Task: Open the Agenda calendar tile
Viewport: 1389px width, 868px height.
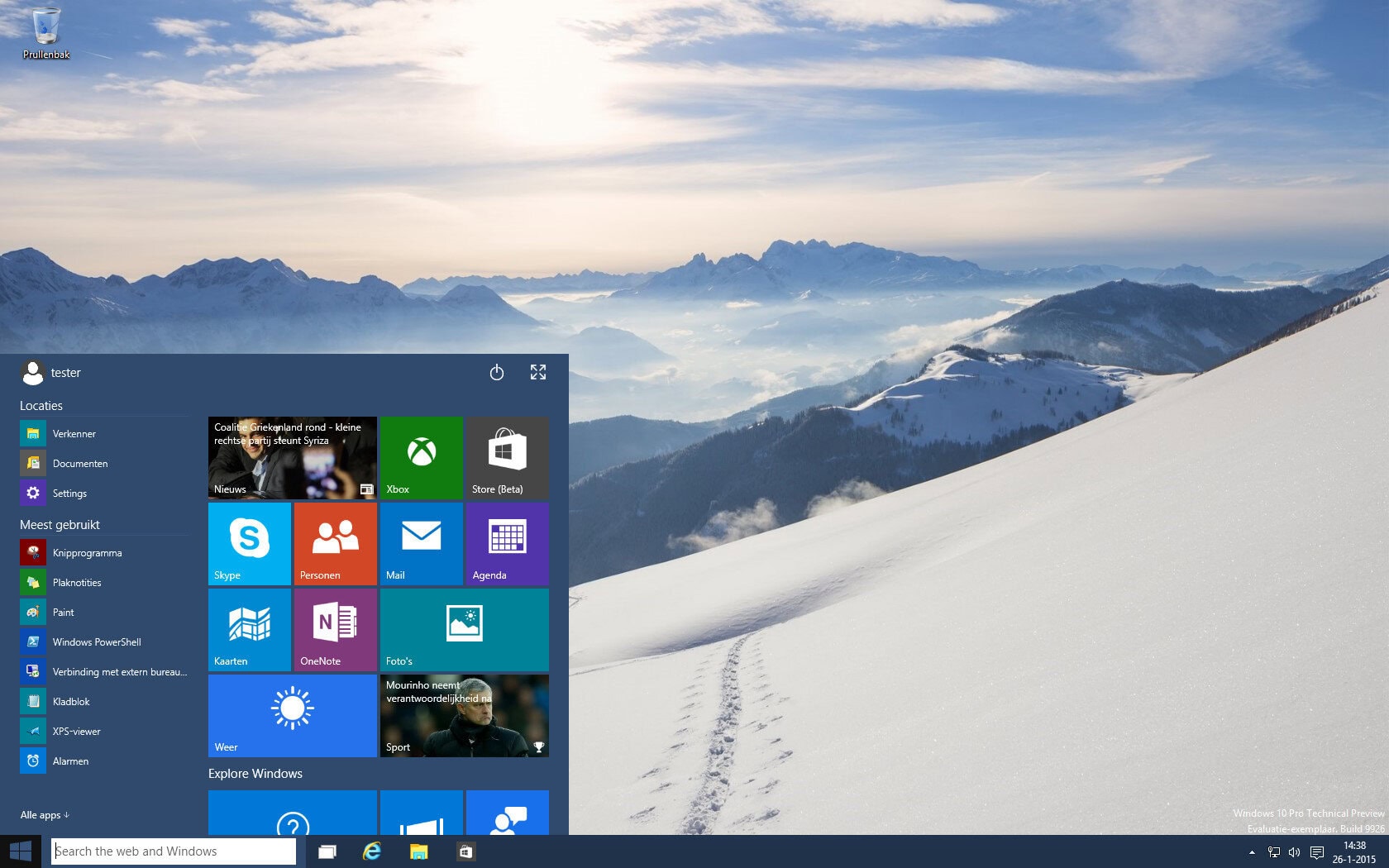Action: (x=507, y=543)
